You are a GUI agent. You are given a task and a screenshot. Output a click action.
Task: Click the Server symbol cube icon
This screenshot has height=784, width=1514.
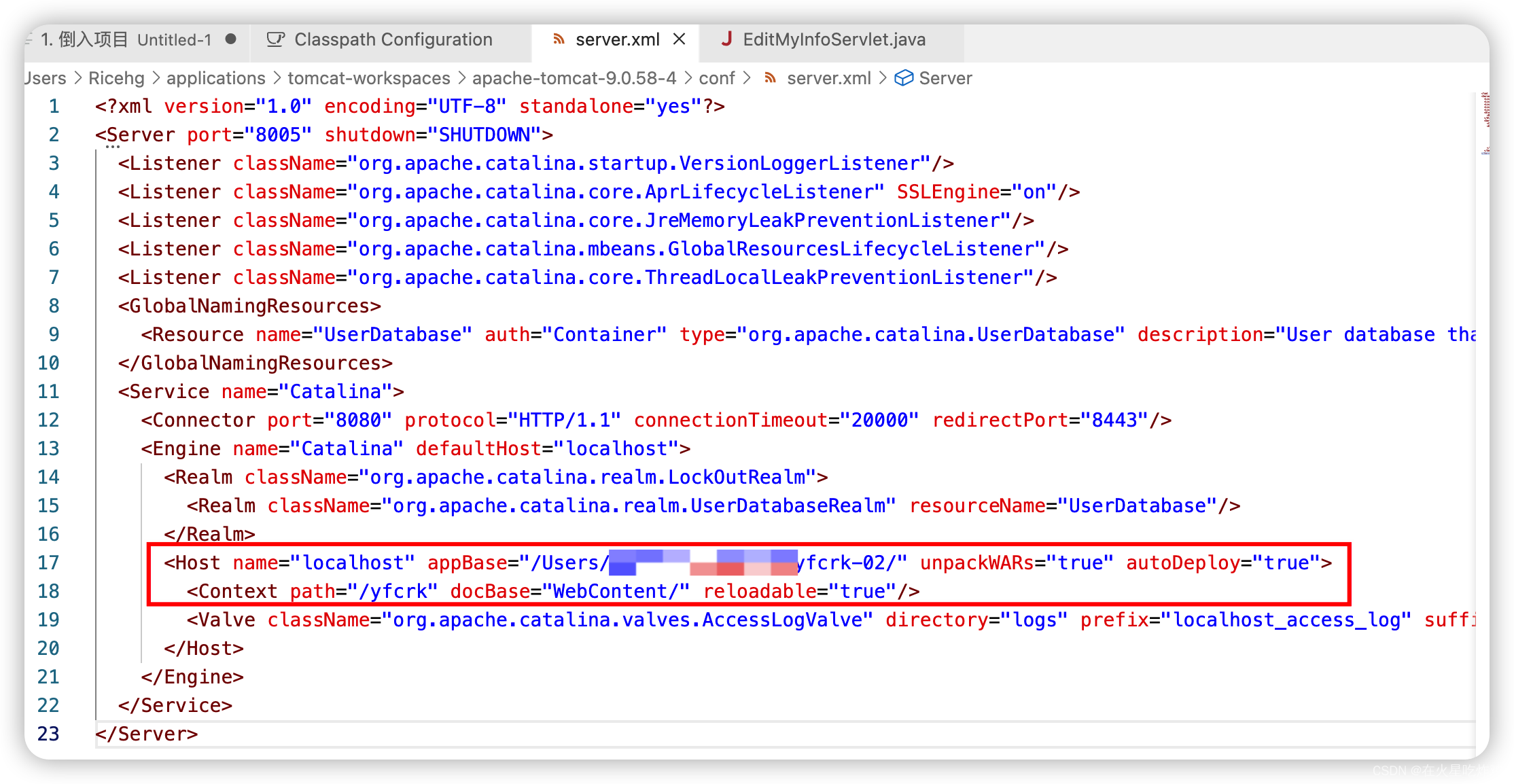(x=903, y=78)
